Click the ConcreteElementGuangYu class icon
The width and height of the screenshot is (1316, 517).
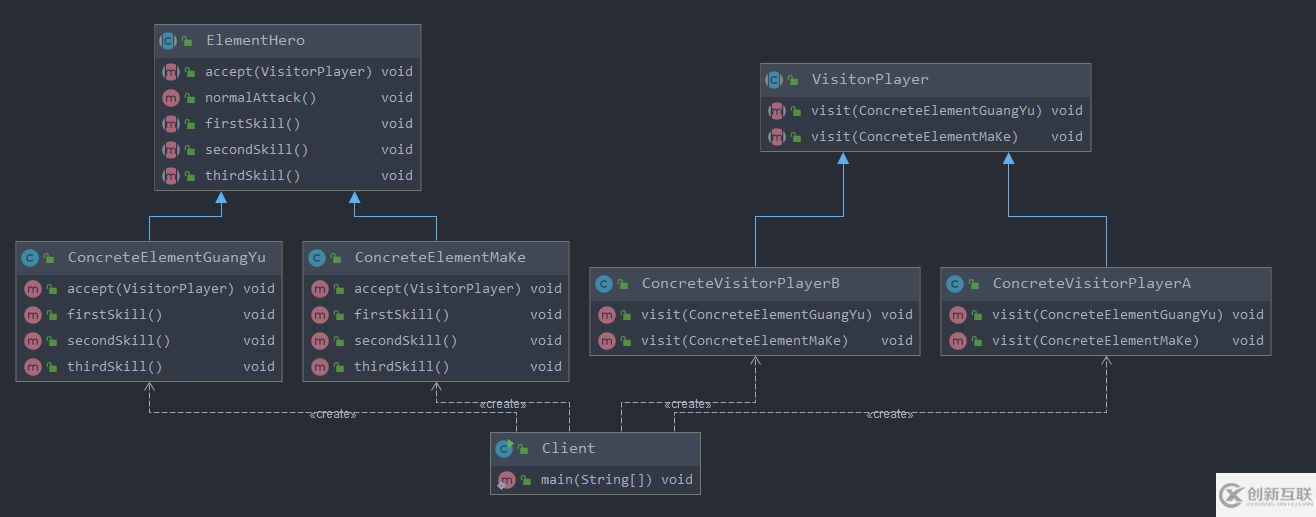(31, 258)
